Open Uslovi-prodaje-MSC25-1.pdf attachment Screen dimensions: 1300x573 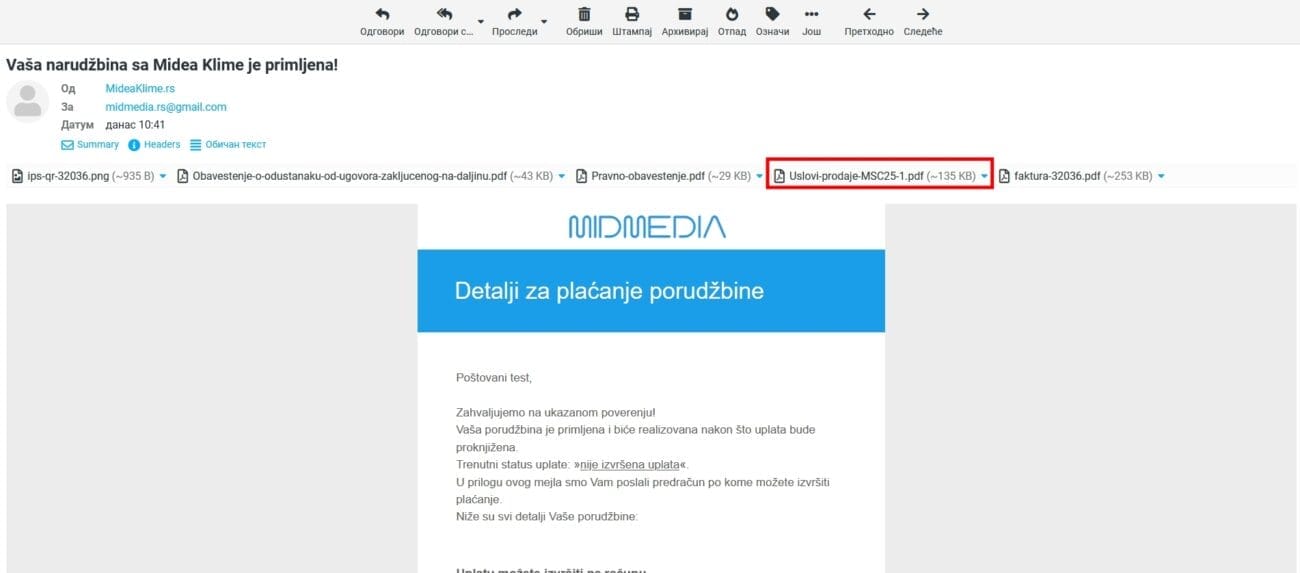pos(882,176)
